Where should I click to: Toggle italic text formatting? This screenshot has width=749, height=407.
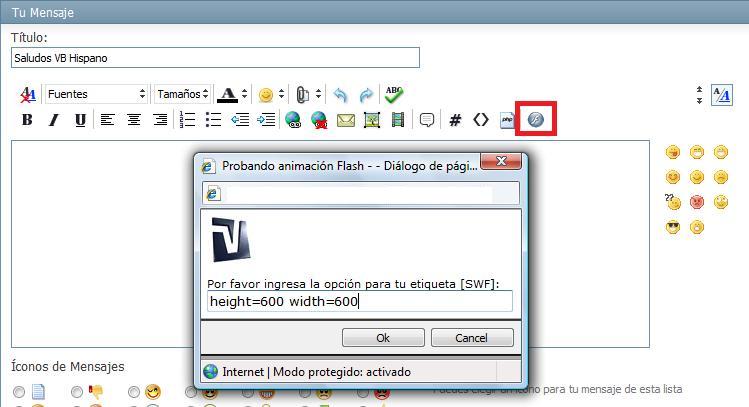54,120
